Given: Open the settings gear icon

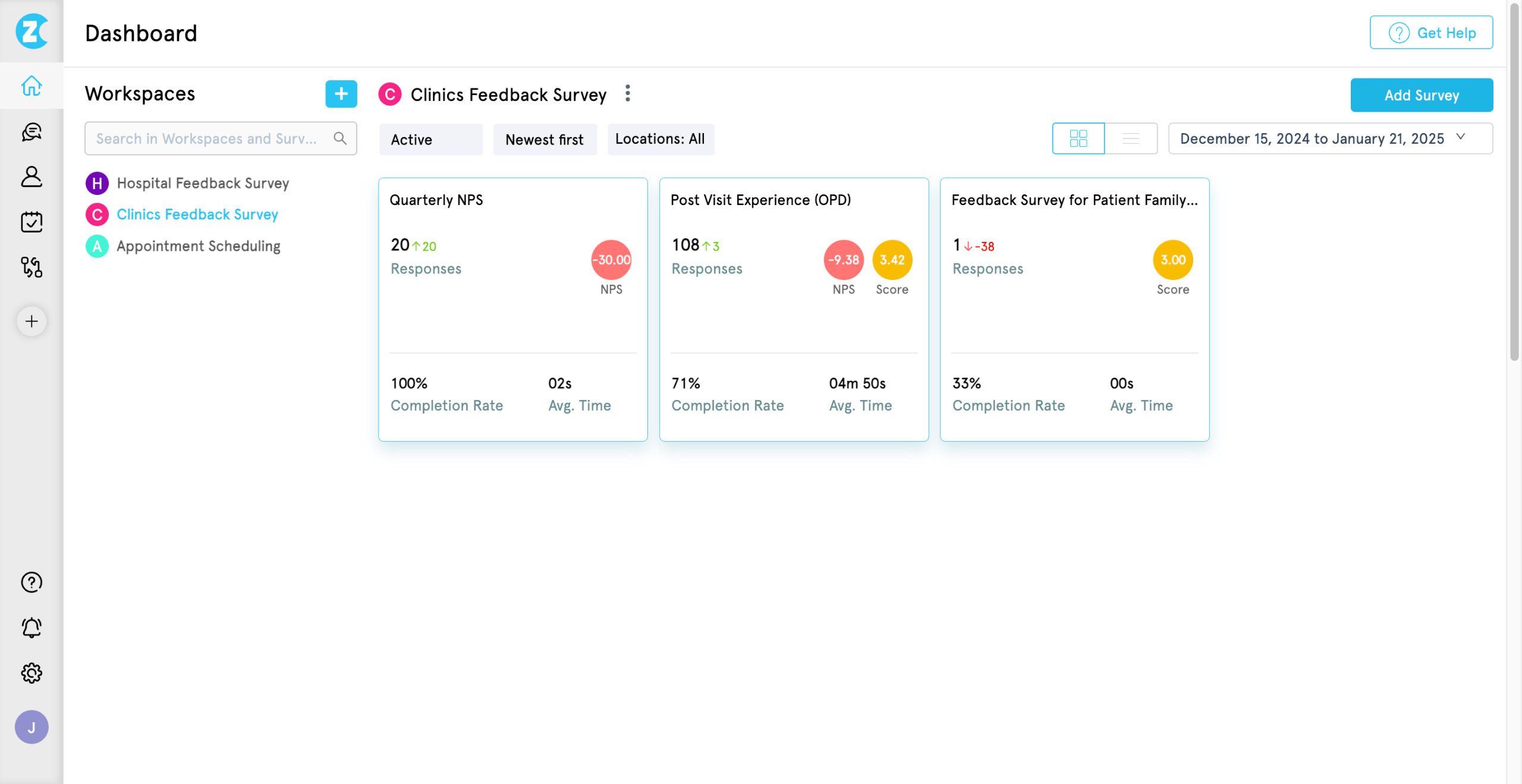Looking at the screenshot, I should click(x=32, y=673).
